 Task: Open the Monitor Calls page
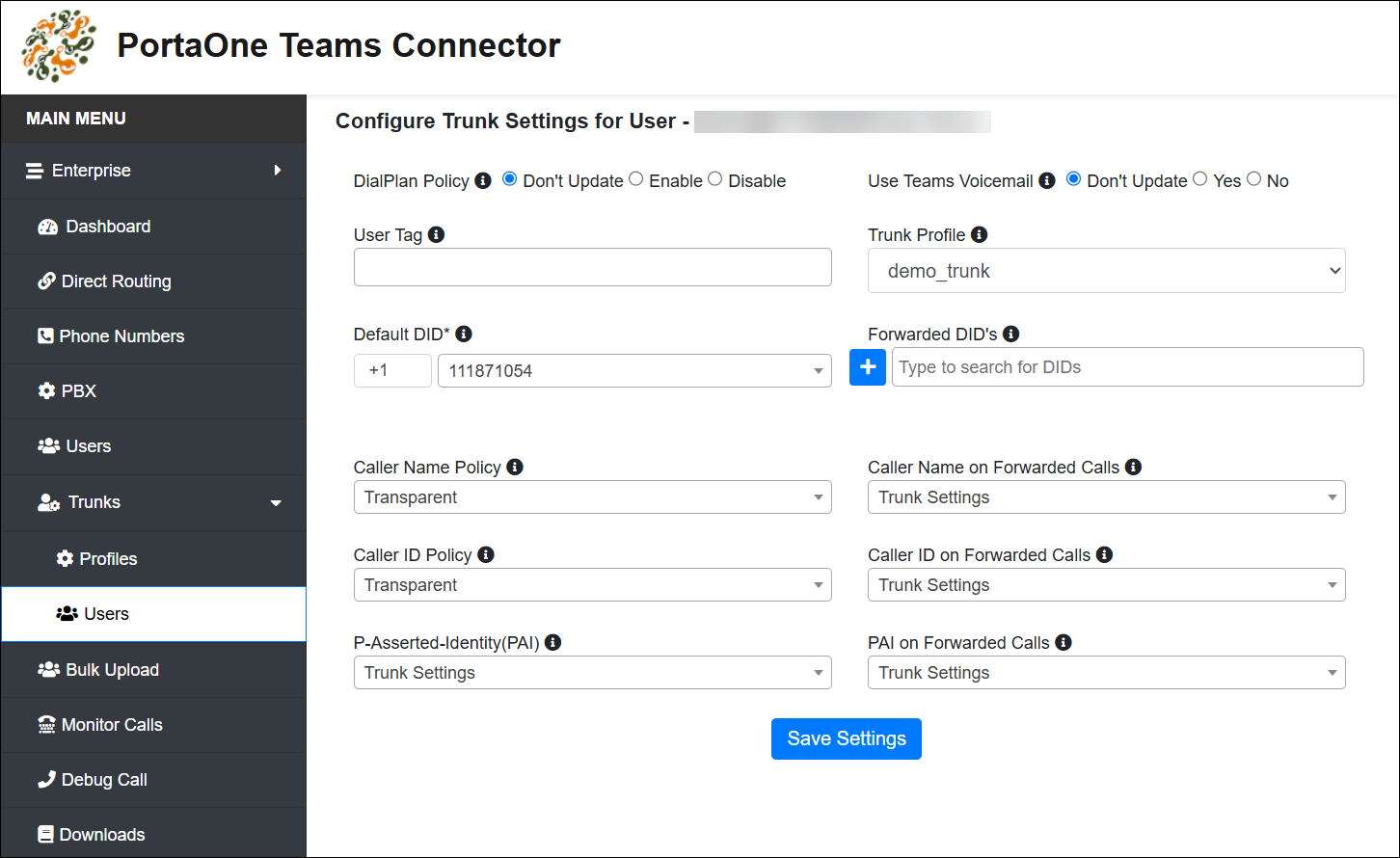pos(154,725)
